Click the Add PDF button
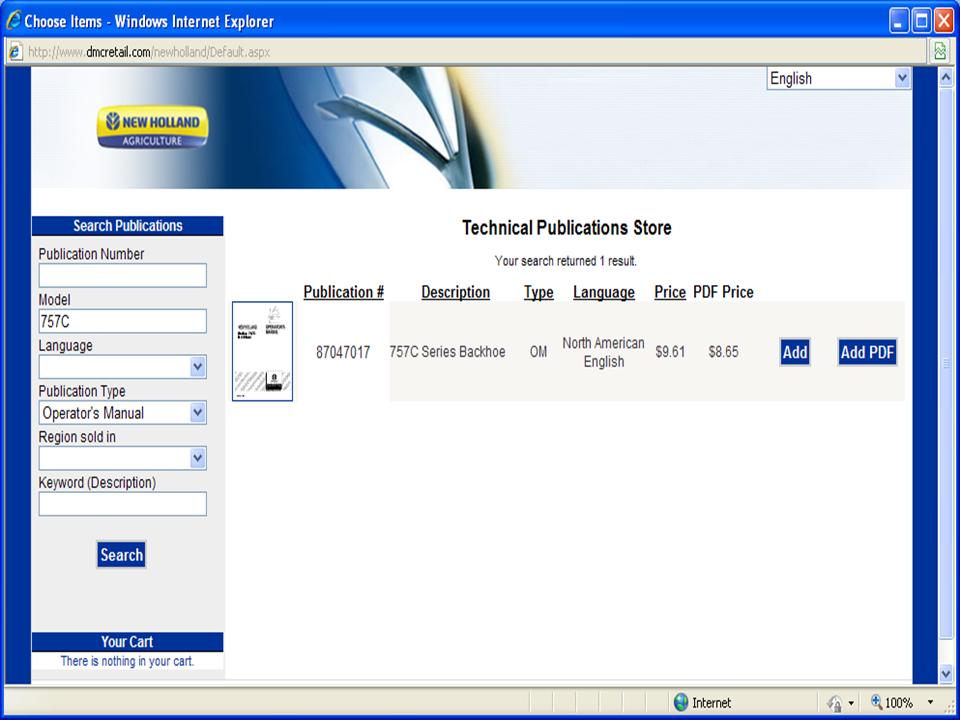The width and height of the screenshot is (960, 720). (x=867, y=352)
